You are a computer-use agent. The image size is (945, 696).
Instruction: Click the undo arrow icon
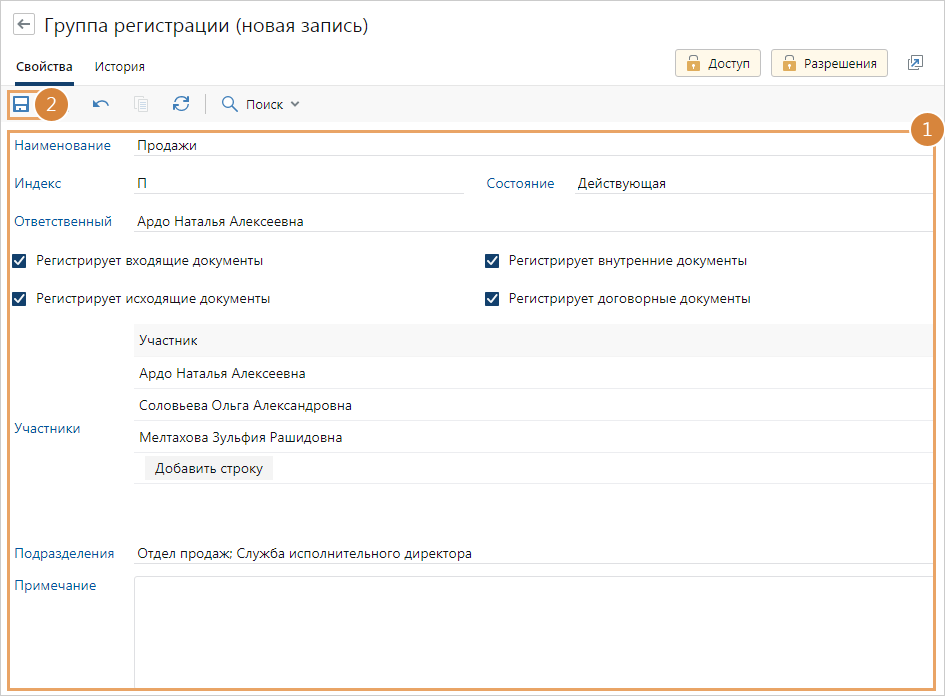coord(101,104)
